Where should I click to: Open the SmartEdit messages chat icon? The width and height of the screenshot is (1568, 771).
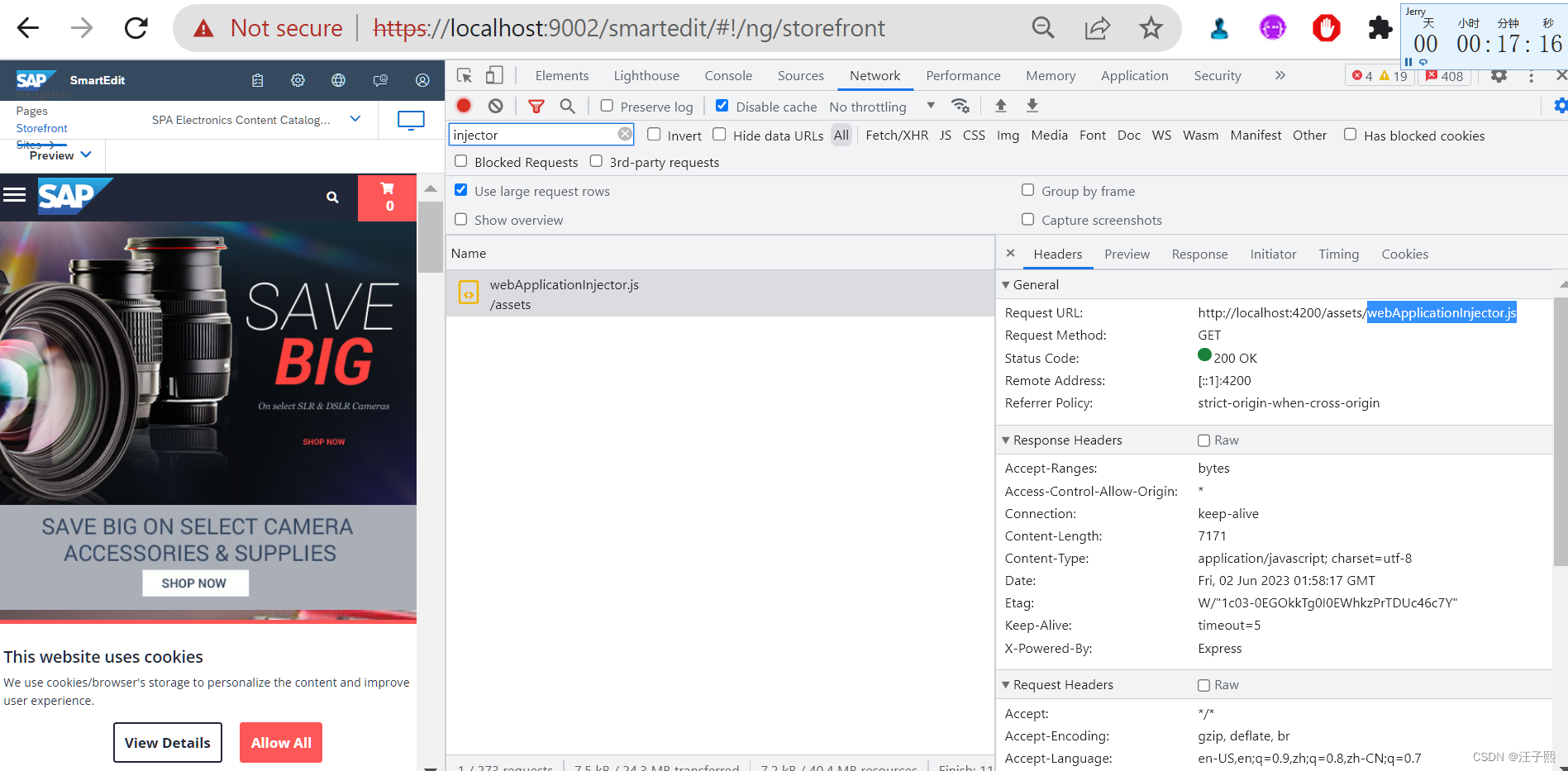(380, 80)
